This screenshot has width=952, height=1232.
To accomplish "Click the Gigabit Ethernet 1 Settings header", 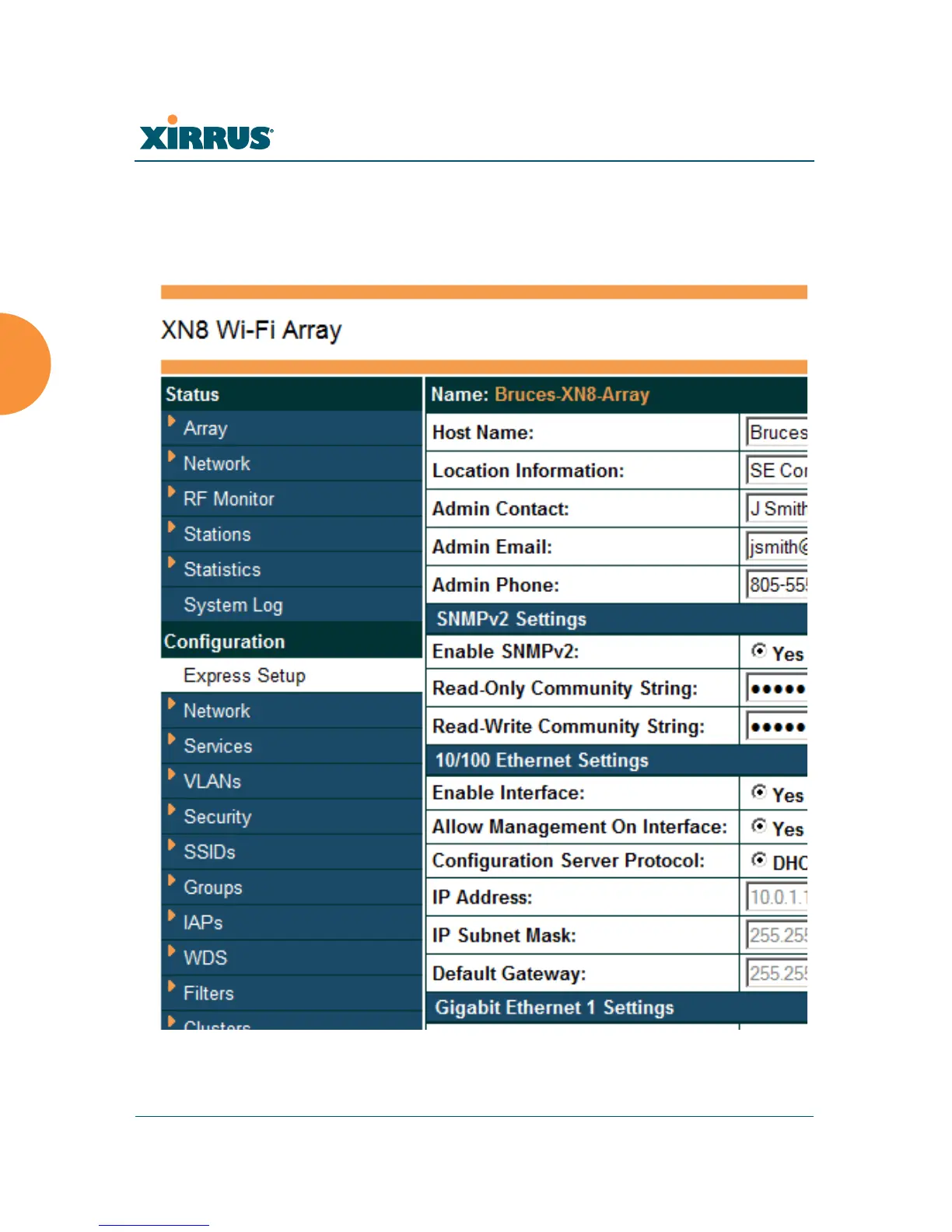I will coord(617,1008).
